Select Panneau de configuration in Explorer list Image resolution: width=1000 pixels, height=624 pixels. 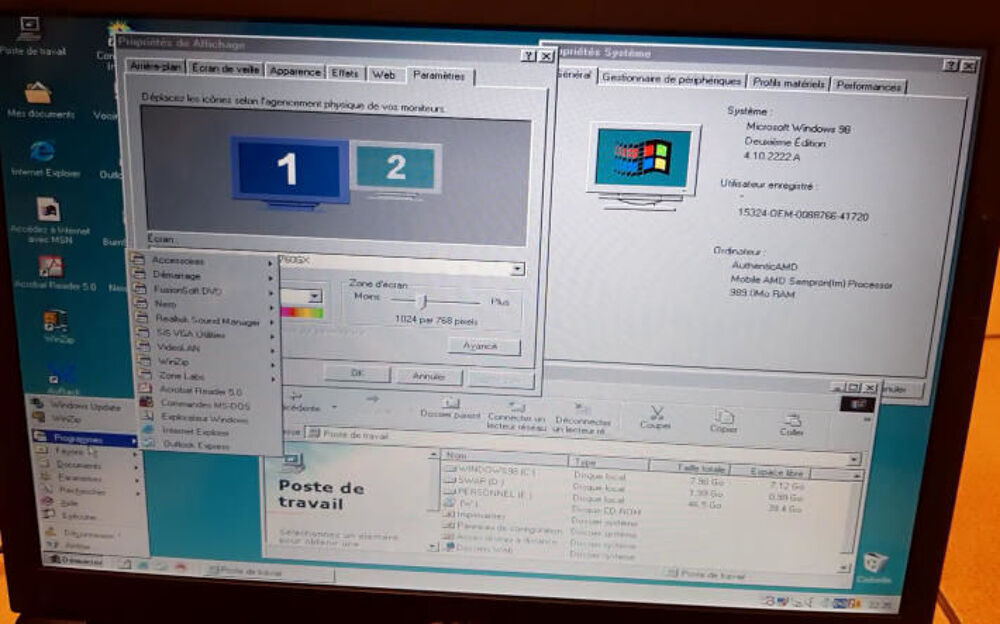[503, 528]
